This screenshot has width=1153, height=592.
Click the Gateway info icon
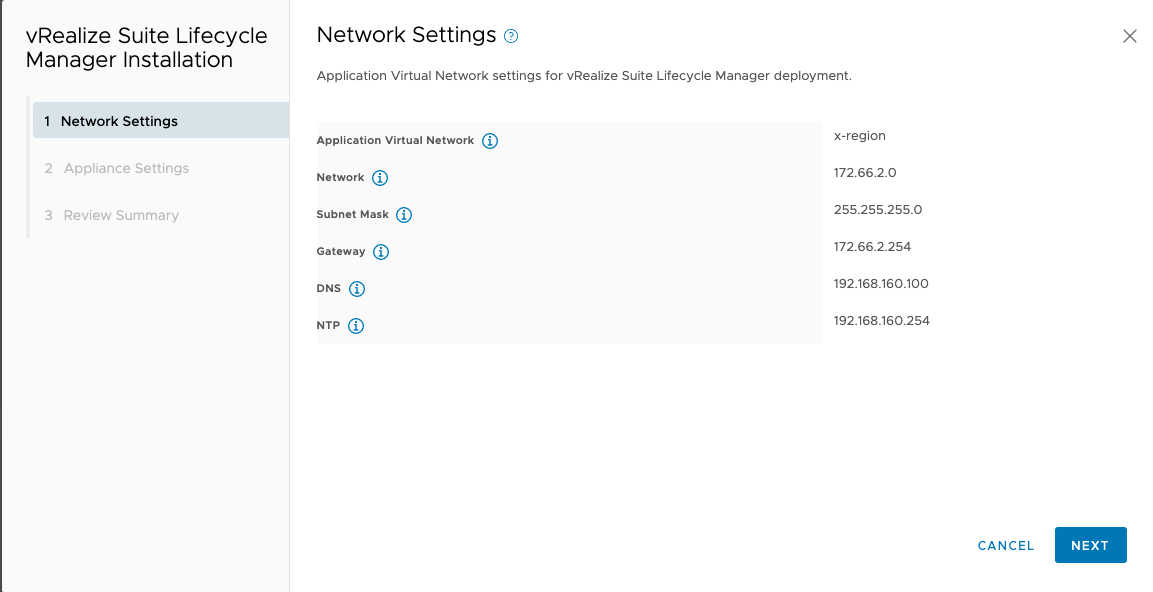pyautogui.click(x=380, y=252)
